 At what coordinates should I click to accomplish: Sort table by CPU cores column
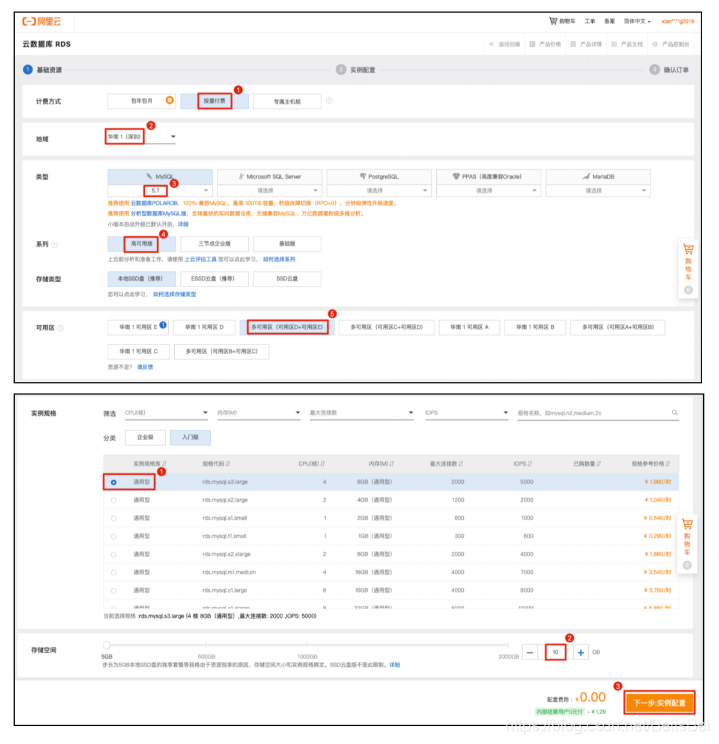click(311, 464)
